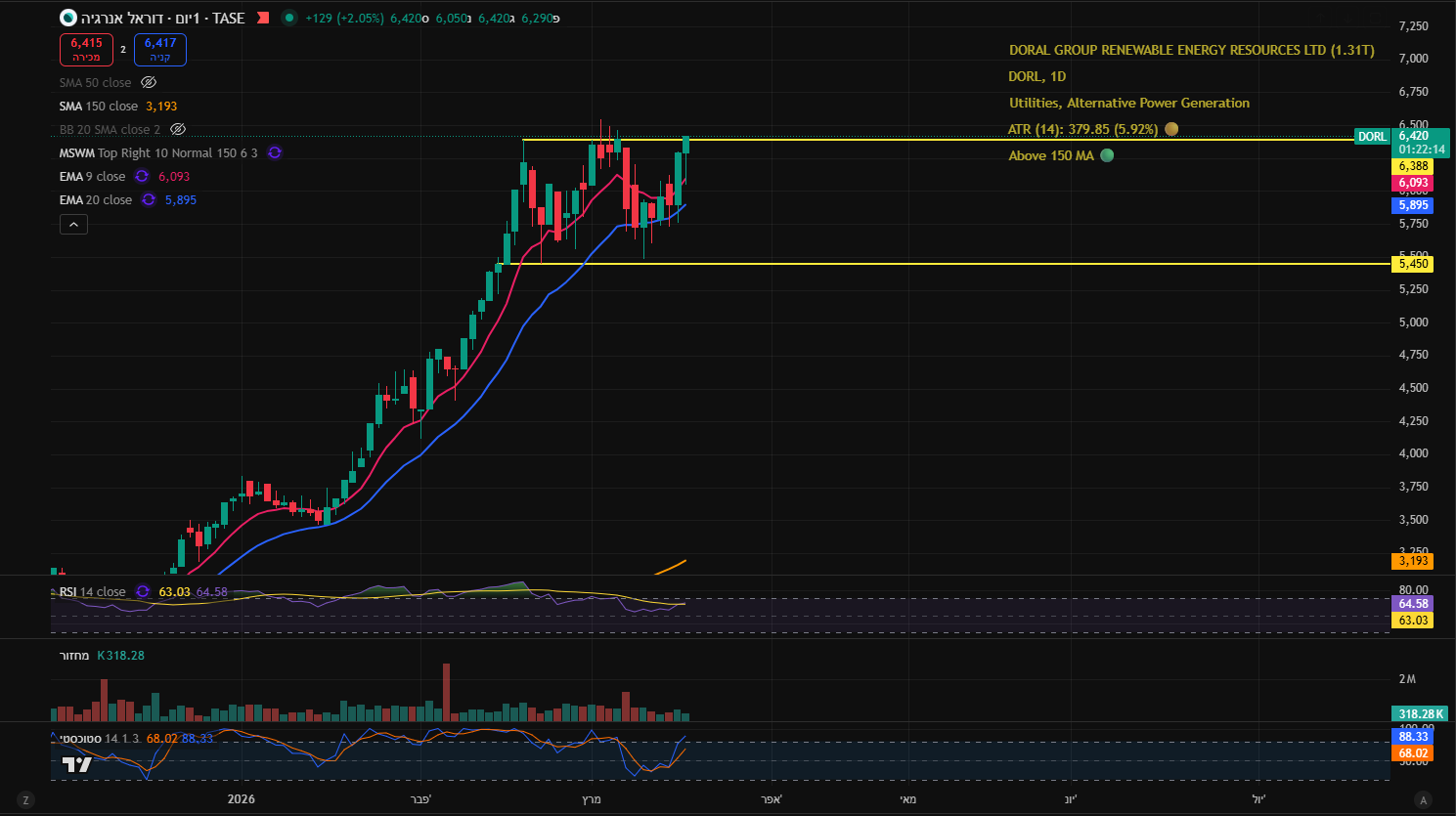Click the SMA 150 value 3,193 in legend

(161, 106)
